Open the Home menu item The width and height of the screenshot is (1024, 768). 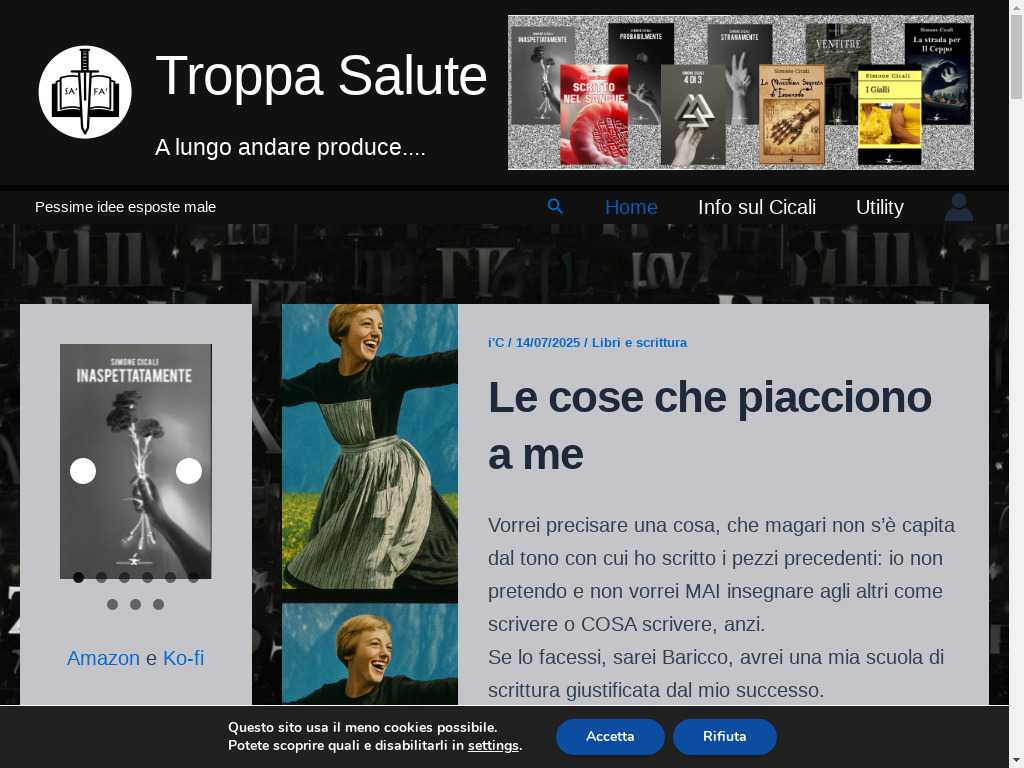point(631,207)
